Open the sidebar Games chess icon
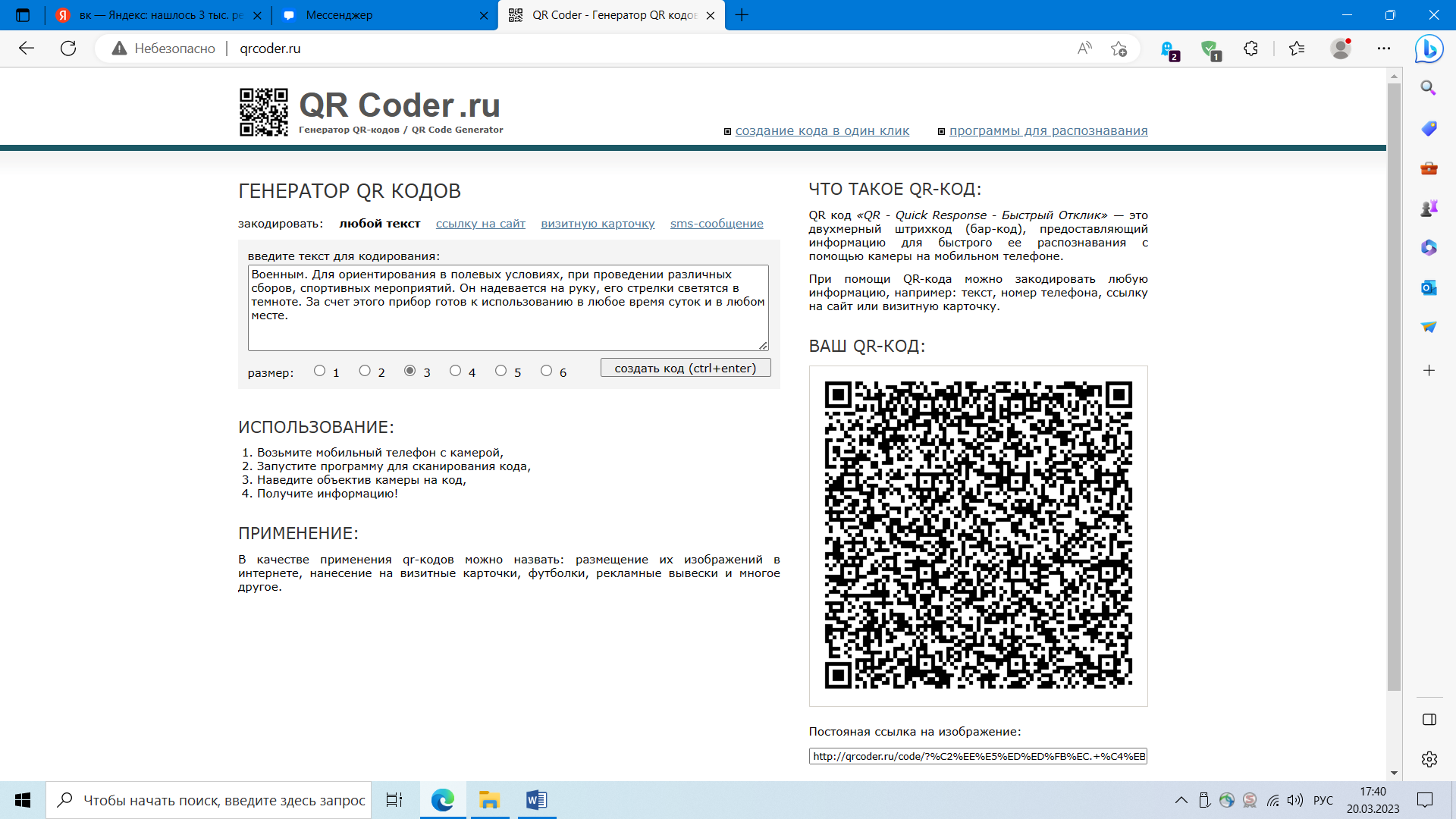The image size is (1456, 819). tap(1429, 208)
